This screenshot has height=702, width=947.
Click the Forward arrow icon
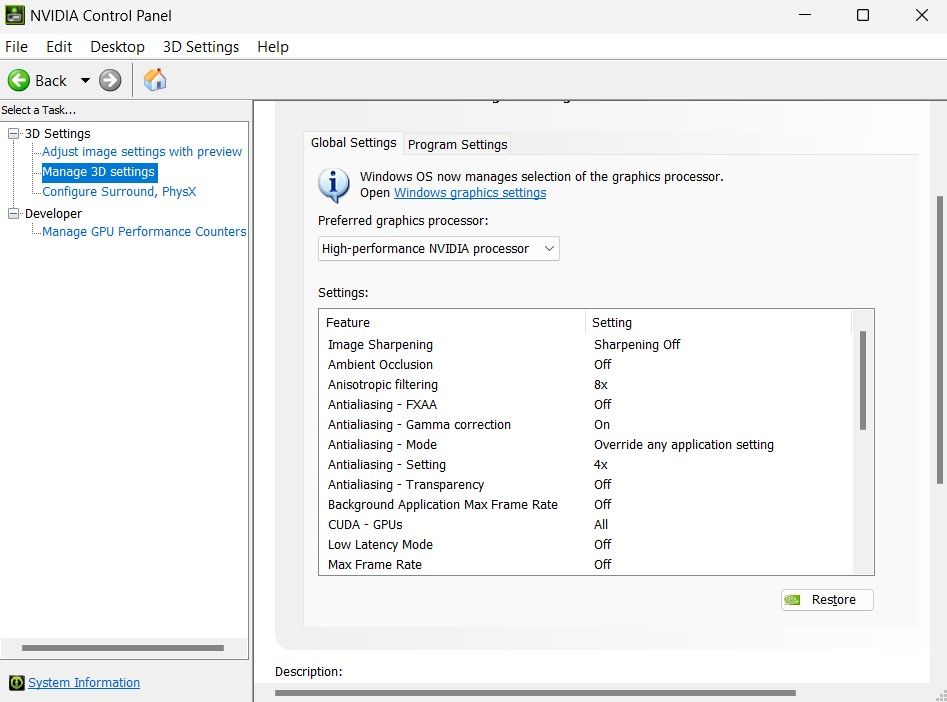(110, 81)
